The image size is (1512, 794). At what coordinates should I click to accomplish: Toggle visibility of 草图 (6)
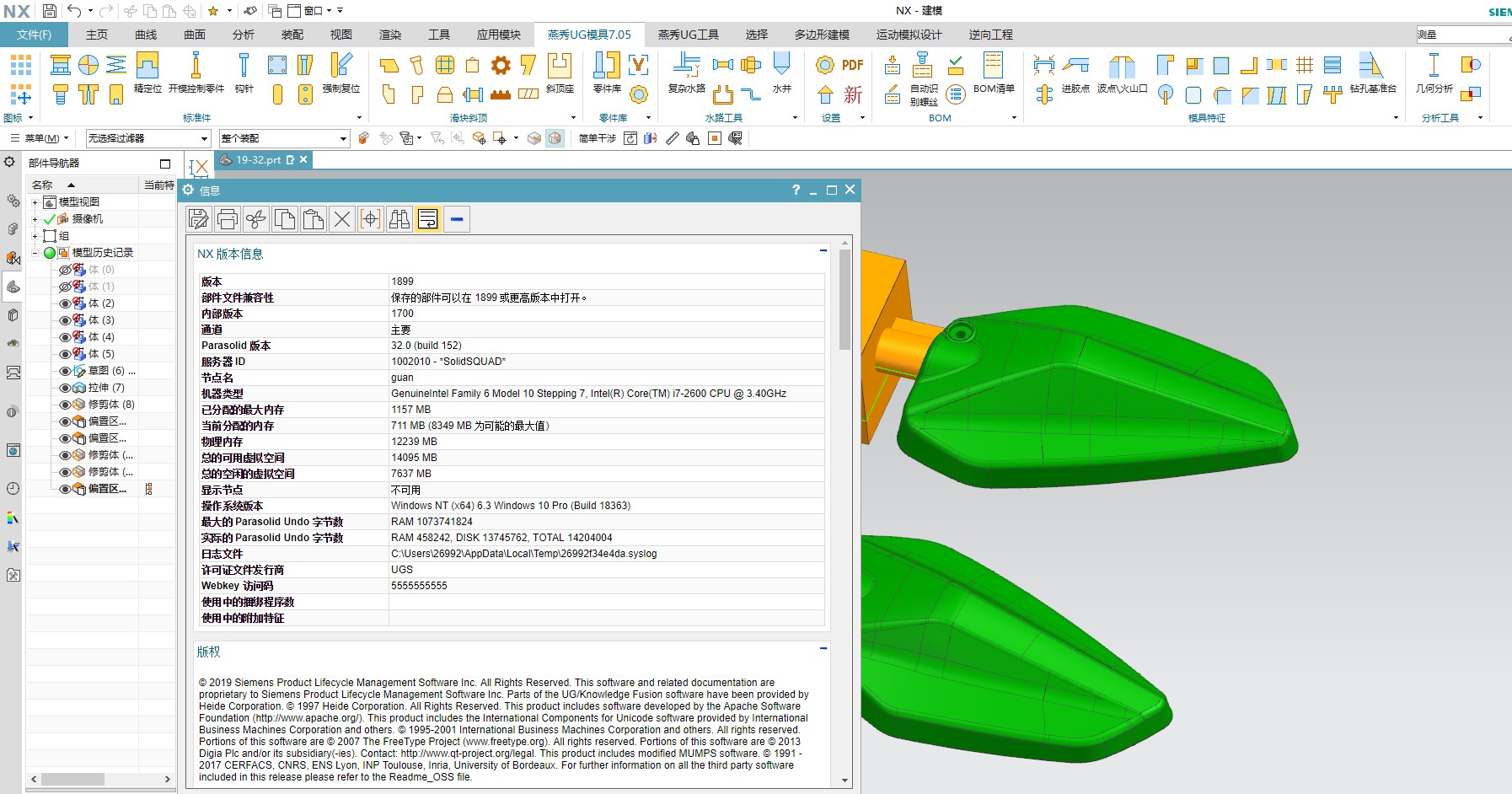(64, 371)
